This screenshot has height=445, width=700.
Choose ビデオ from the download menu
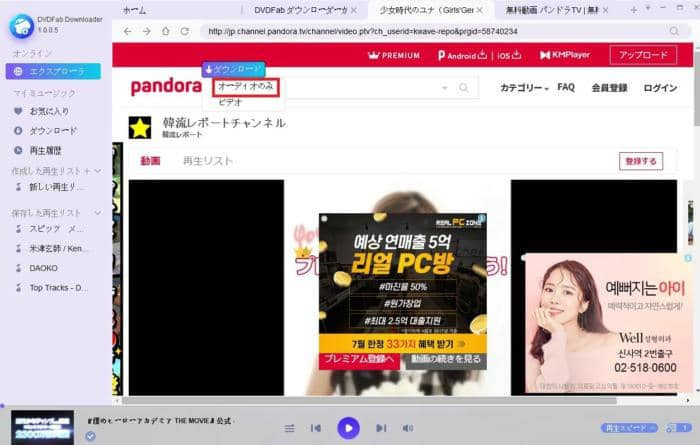click(230, 102)
